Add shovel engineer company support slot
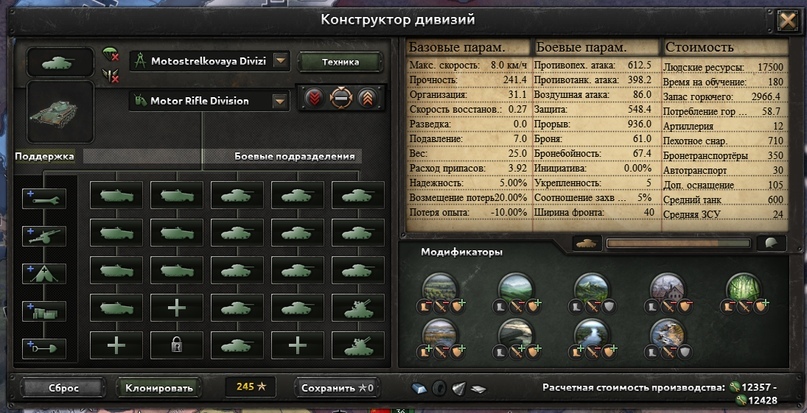807x413 pixels. pos(44,349)
